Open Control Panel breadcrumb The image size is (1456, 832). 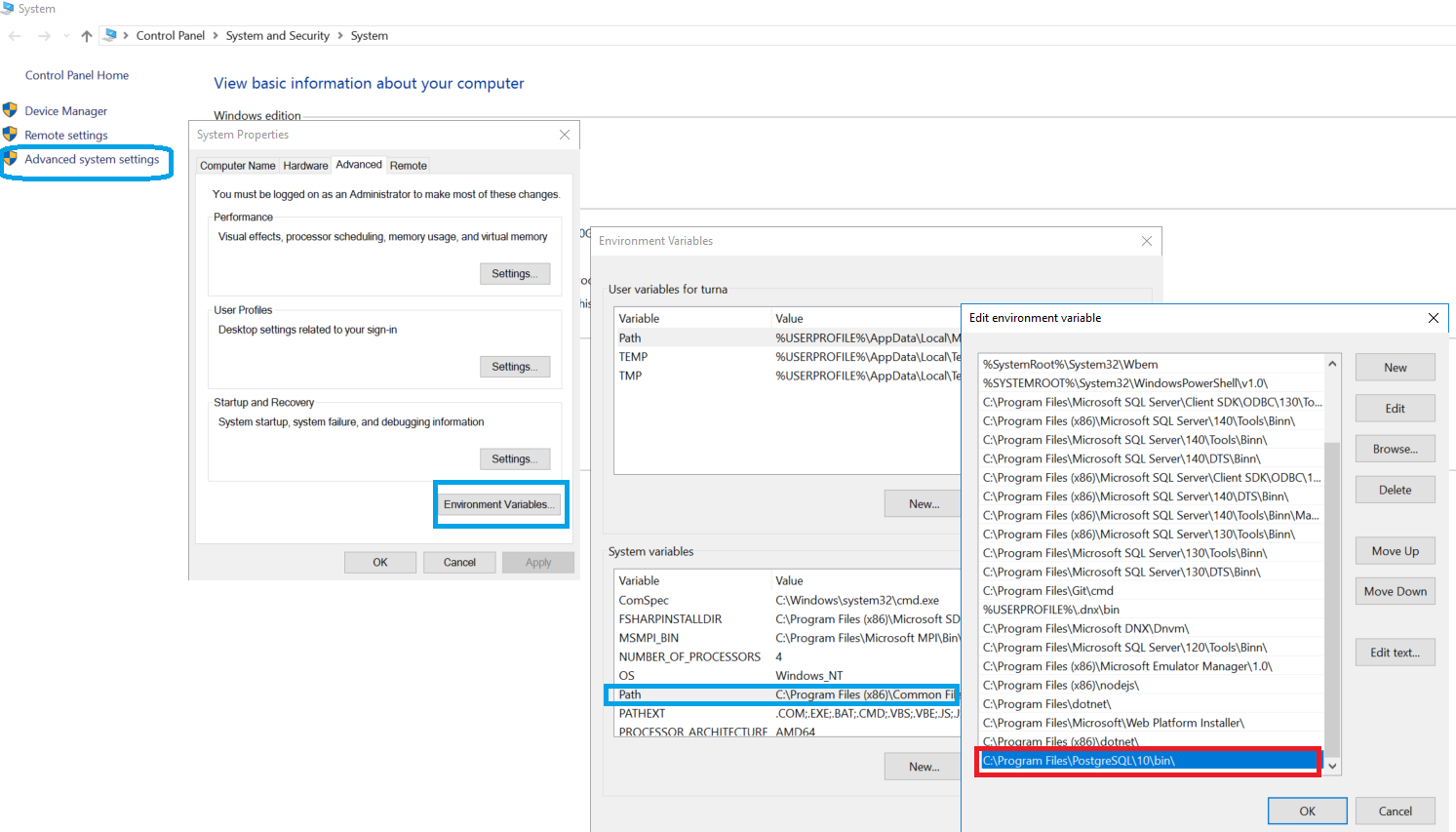[x=171, y=35]
